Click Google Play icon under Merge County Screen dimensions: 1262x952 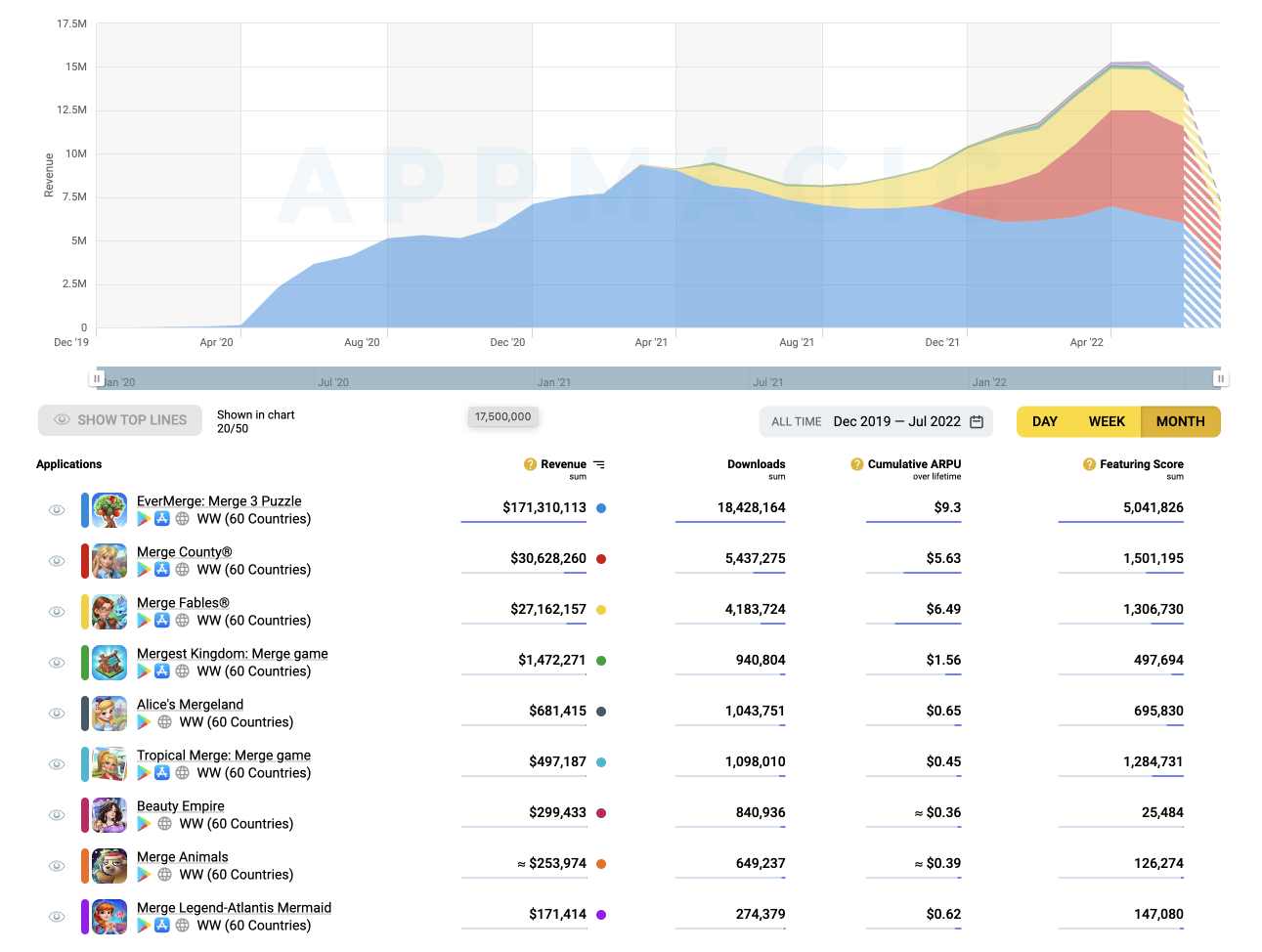tap(145, 570)
